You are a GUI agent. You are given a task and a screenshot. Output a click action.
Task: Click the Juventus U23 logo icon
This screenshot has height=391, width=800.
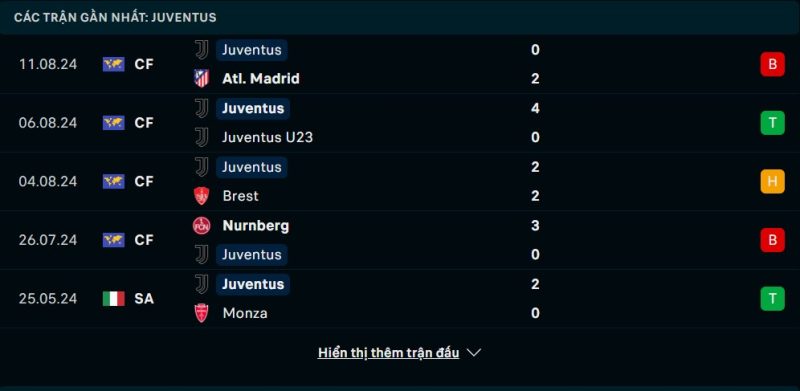pyautogui.click(x=202, y=137)
